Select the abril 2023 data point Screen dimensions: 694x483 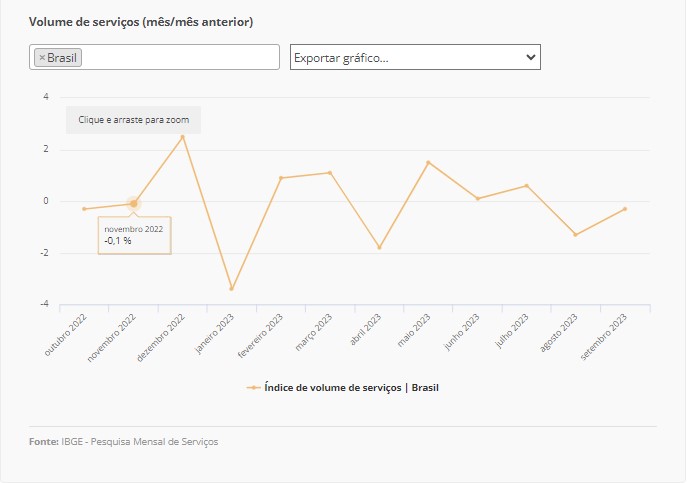pyautogui.click(x=379, y=247)
